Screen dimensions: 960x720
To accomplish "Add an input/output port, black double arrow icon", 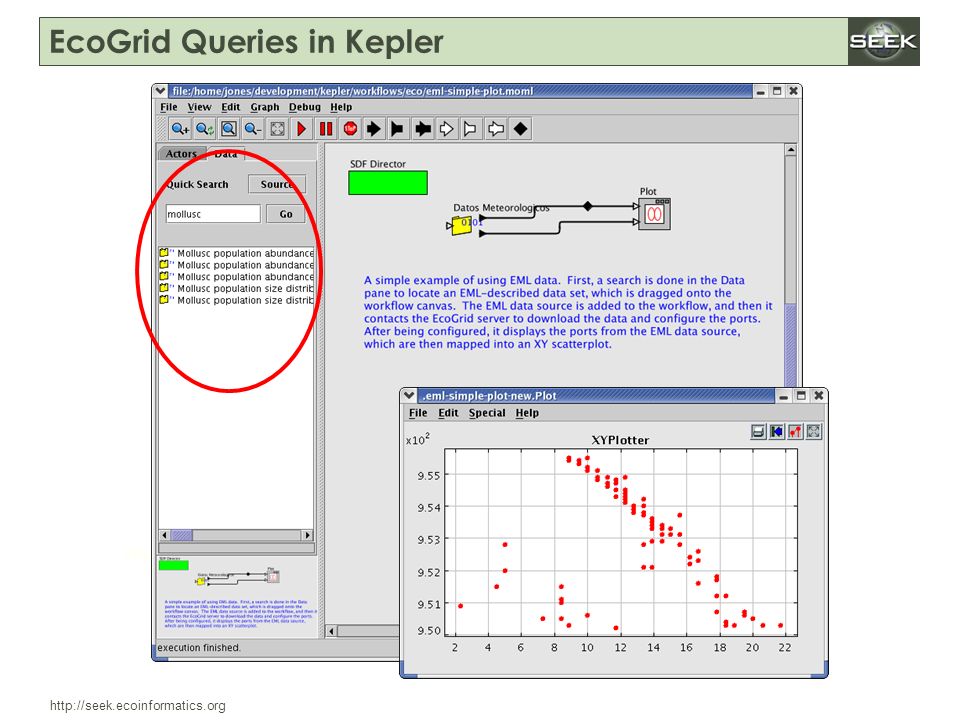I will pyautogui.click(x=422, y=129).
